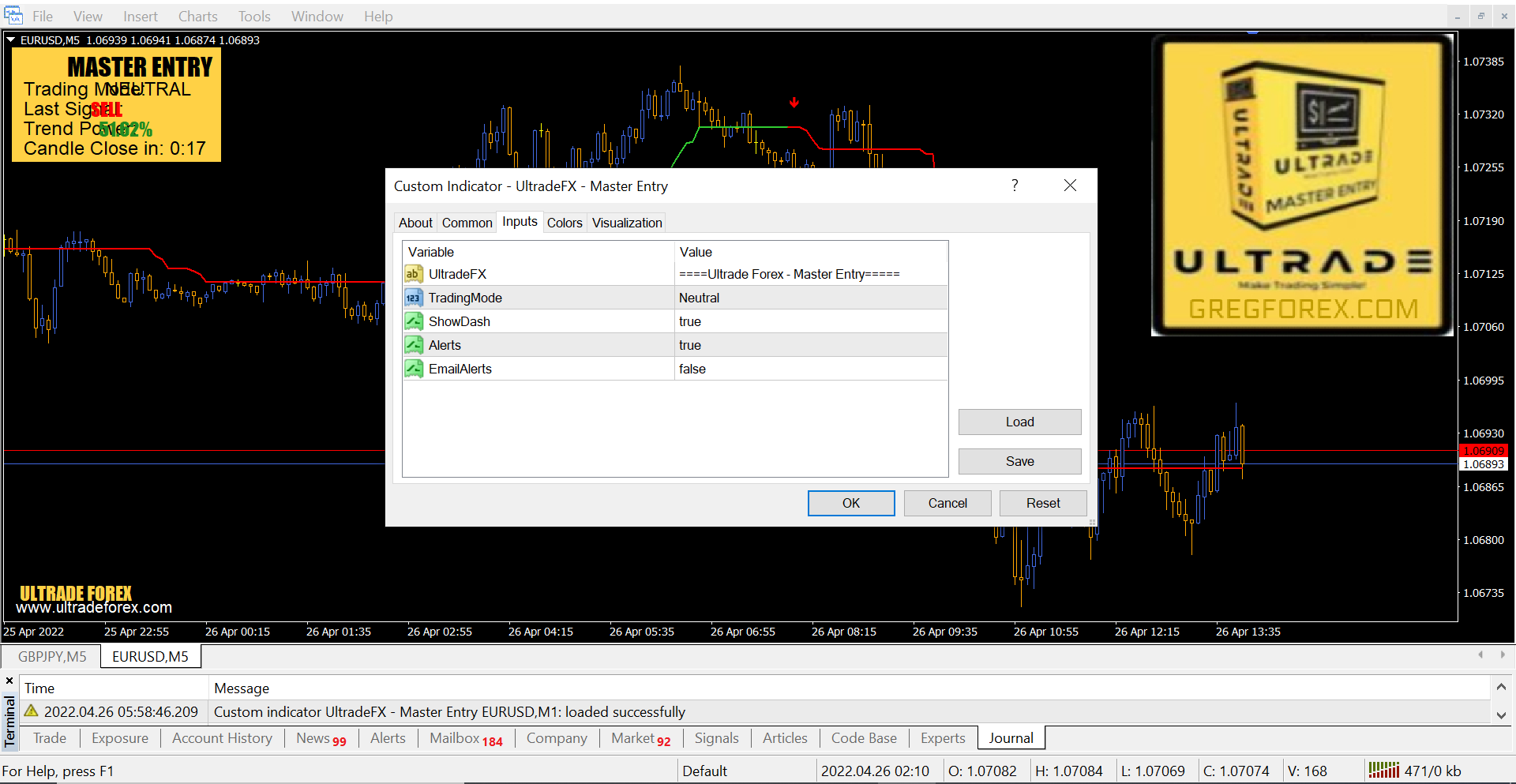Select the EmailAlerts false value cell
The image size is (1516, 784).
810,369
